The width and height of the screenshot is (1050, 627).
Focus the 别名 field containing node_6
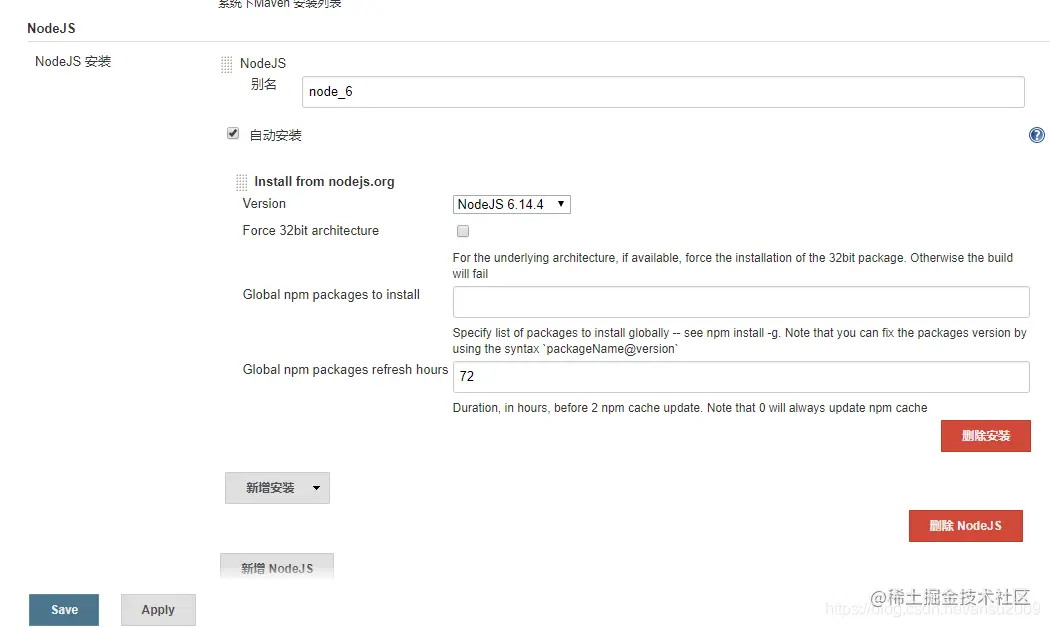663,92
